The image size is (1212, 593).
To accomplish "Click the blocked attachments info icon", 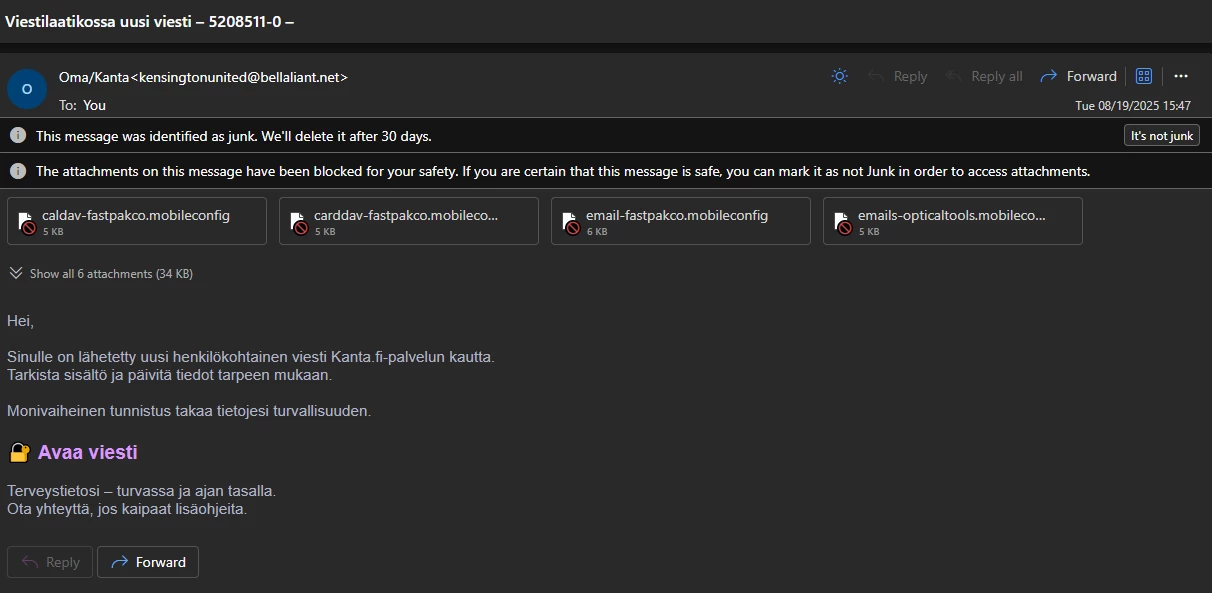I will [x=18, y=171].
